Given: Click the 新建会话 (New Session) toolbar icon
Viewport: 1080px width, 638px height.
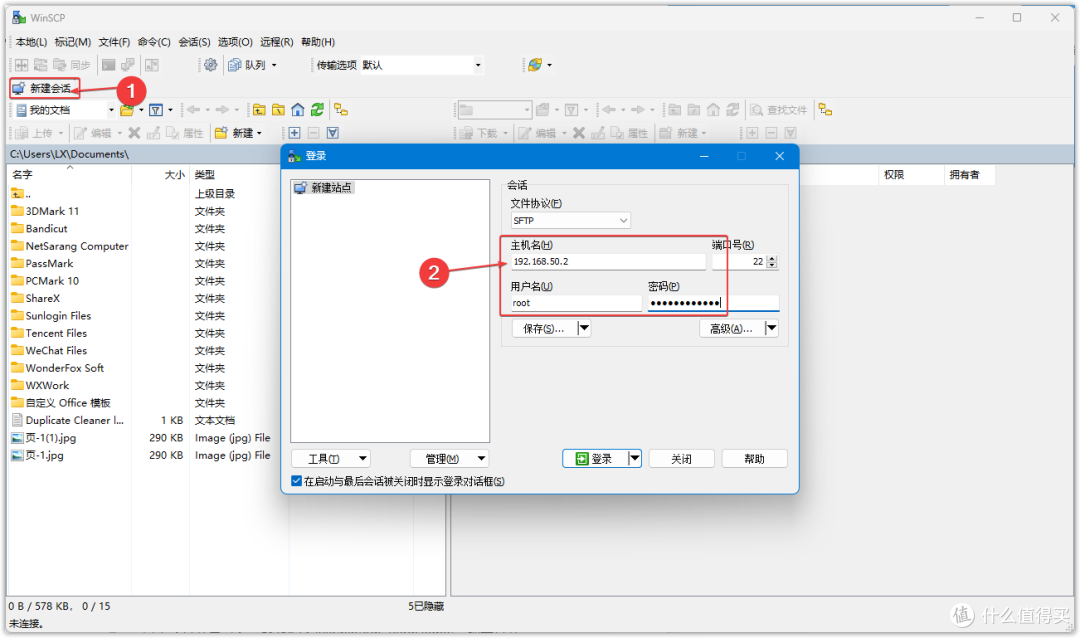Looking at the screenshot, I should pos(44,88).
